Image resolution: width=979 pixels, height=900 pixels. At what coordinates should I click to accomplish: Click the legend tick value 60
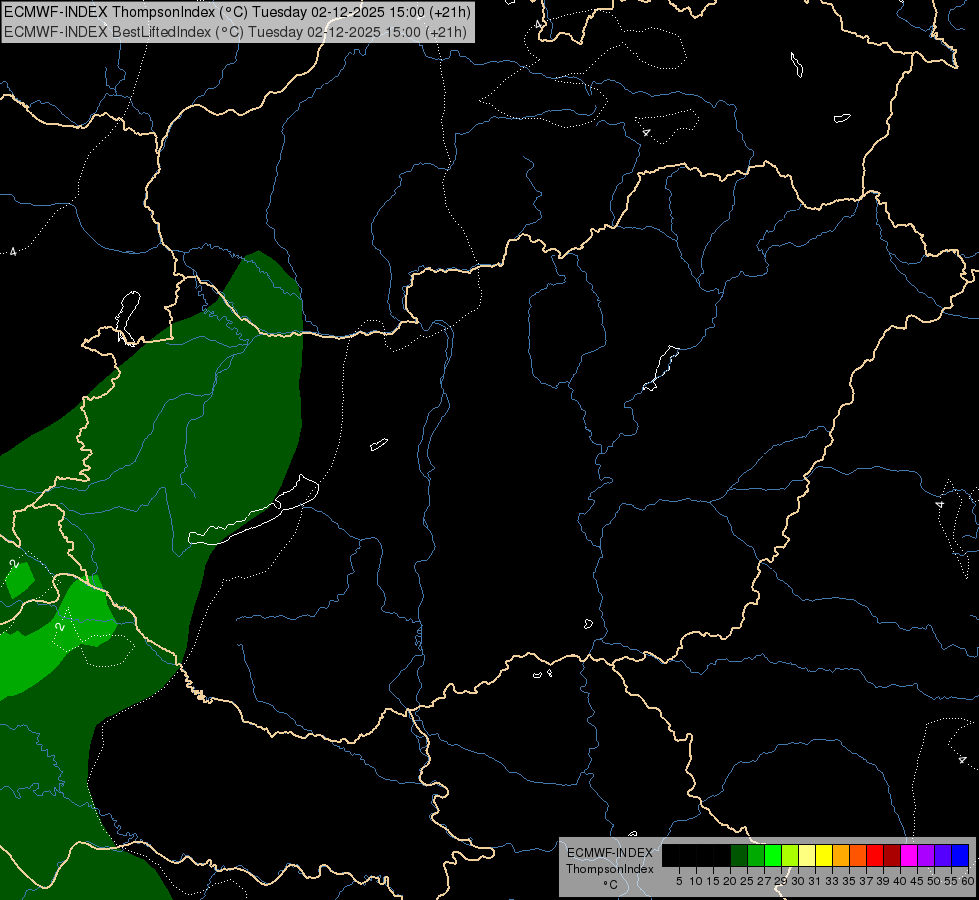pyautogui.click(x=967, y=881)
